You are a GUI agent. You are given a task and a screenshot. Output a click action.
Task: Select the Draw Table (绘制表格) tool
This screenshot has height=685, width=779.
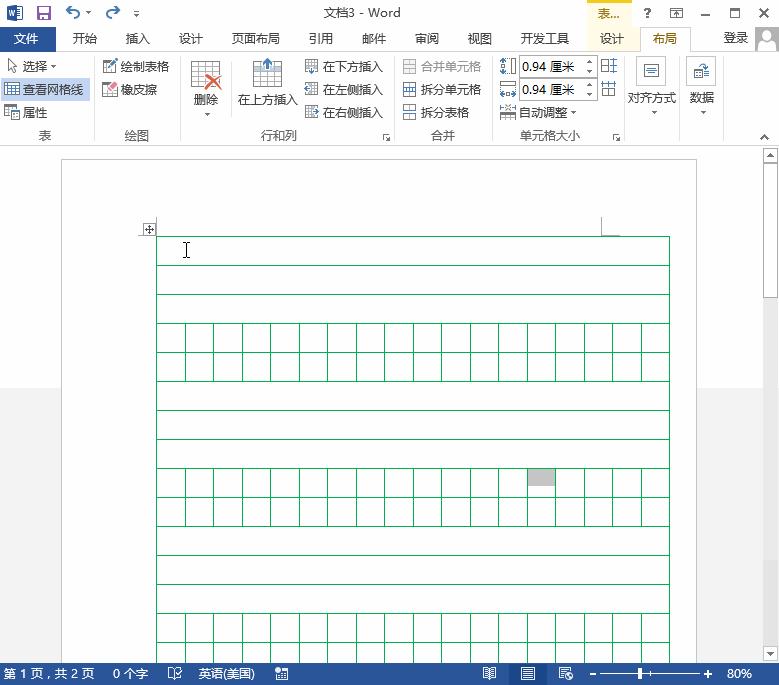coord(136,66)
